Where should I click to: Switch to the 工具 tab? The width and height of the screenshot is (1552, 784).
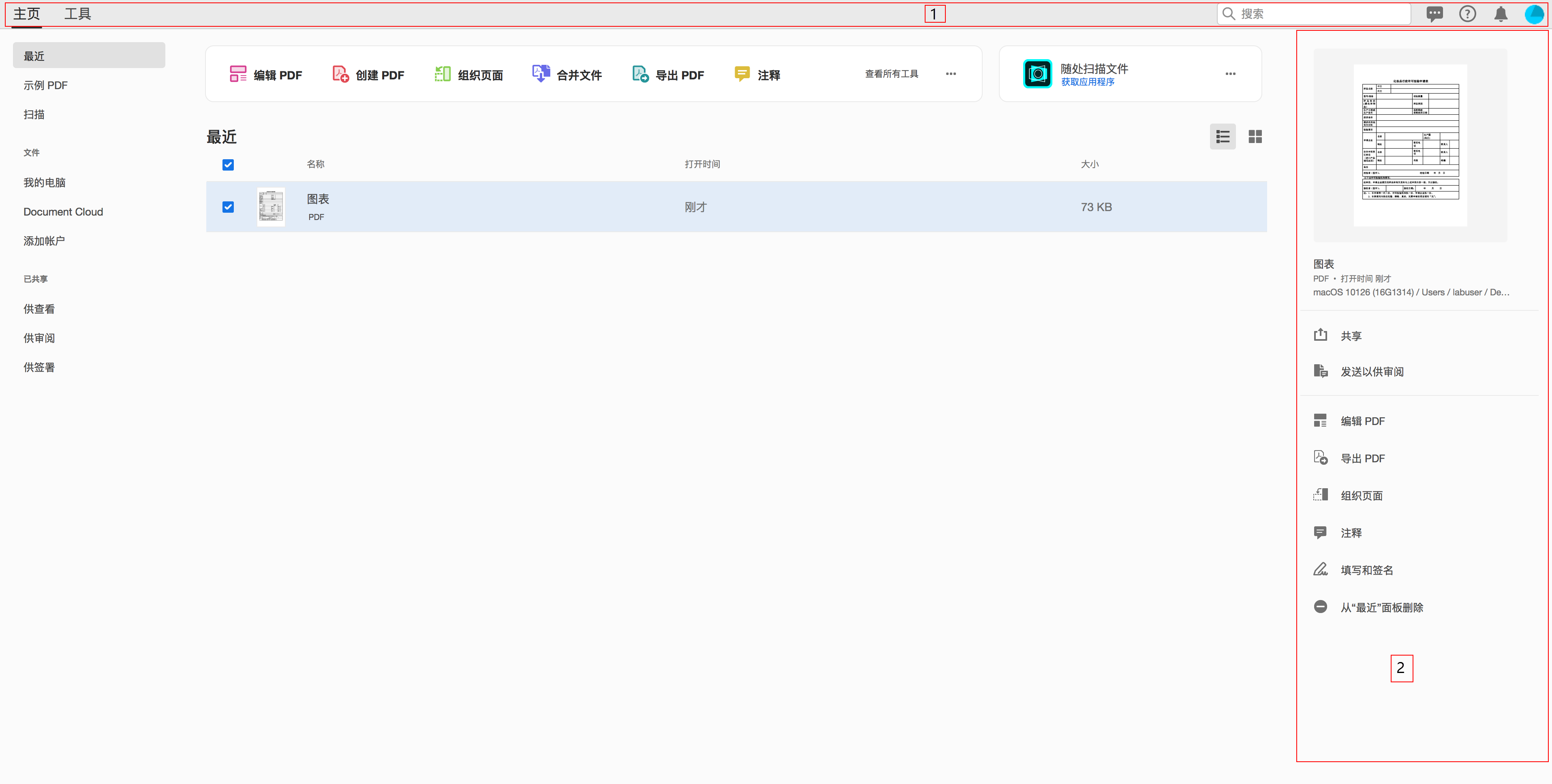pos(77,14)
